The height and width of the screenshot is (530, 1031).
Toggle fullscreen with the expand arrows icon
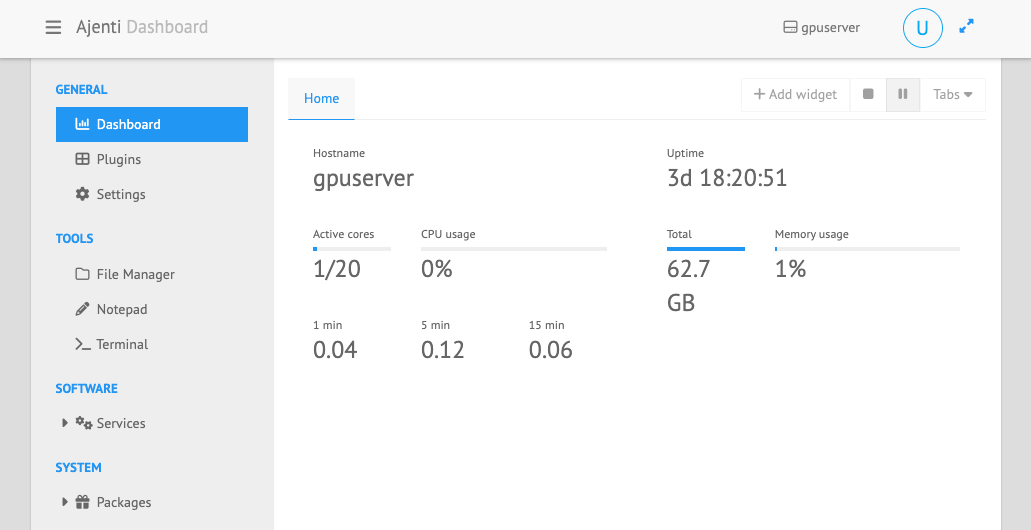coord(966,26)
